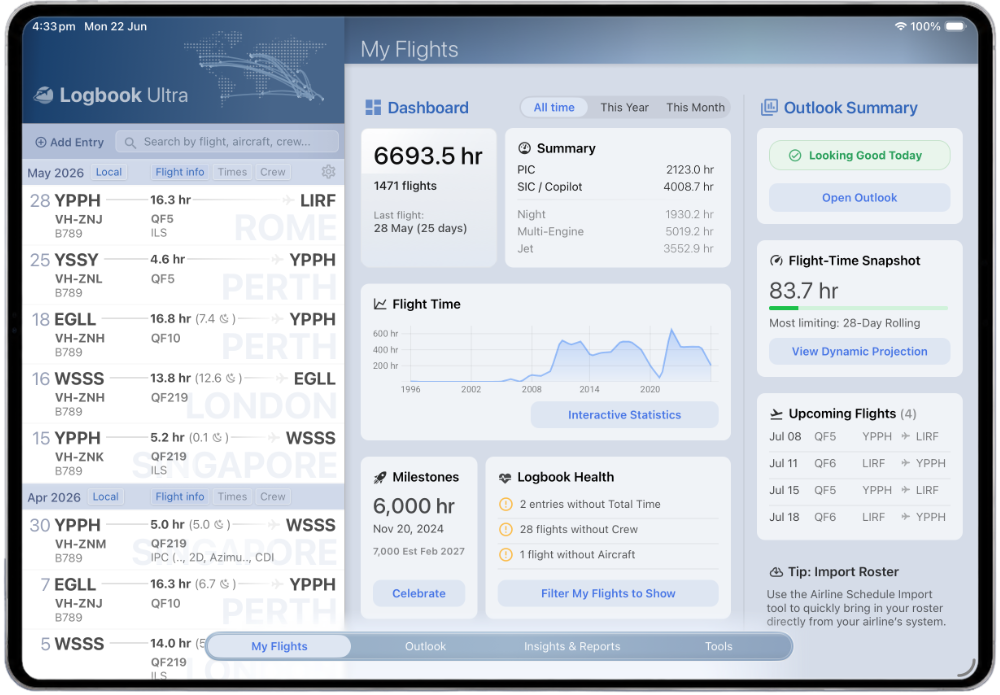This screenshot has height=695, width=1000.
Task: Select the This Month filter
Action: [695, 107]
